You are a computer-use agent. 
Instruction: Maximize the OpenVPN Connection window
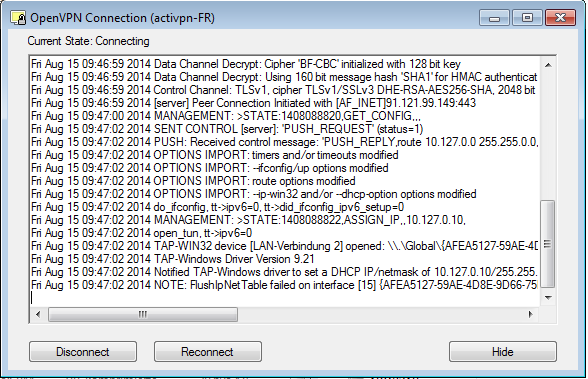pyautogui.click(x=527, y=18)
